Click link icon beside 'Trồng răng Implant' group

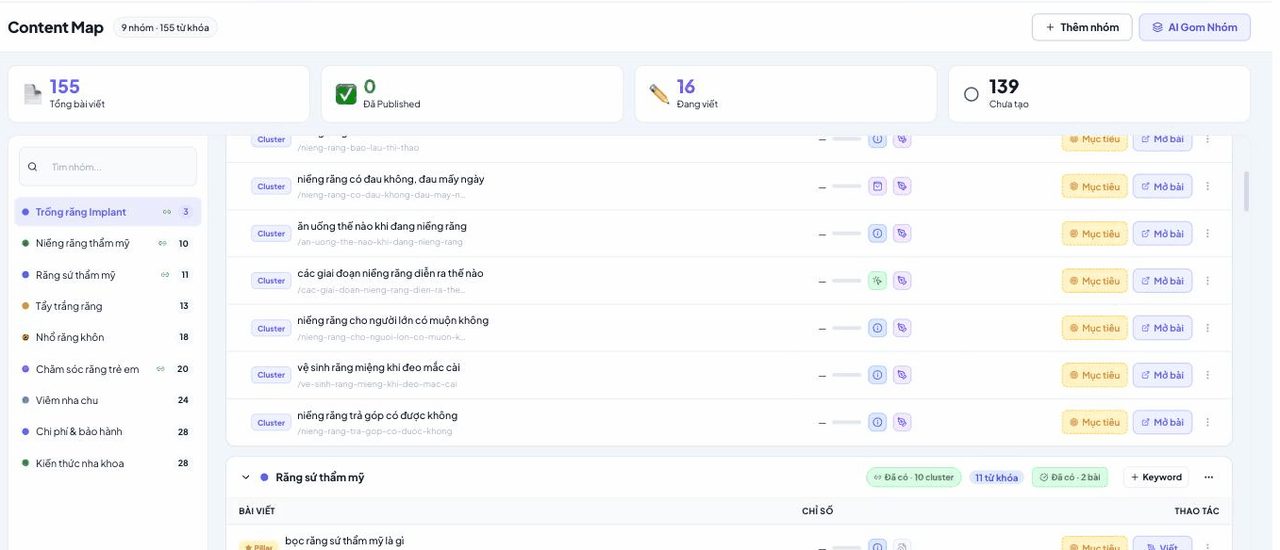tap(167, 212)
